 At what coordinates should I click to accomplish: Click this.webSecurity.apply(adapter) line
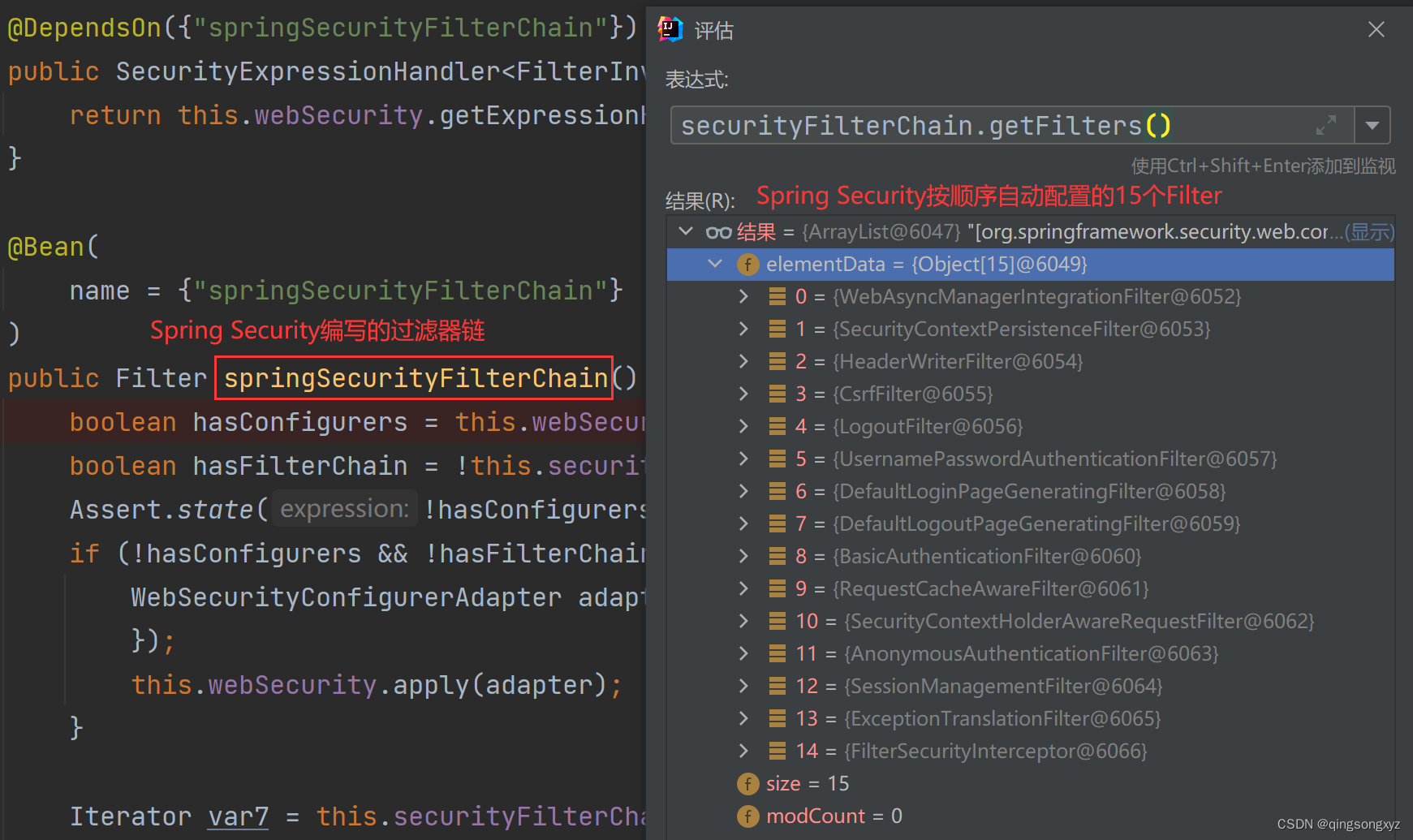click(x=377, y=685)
